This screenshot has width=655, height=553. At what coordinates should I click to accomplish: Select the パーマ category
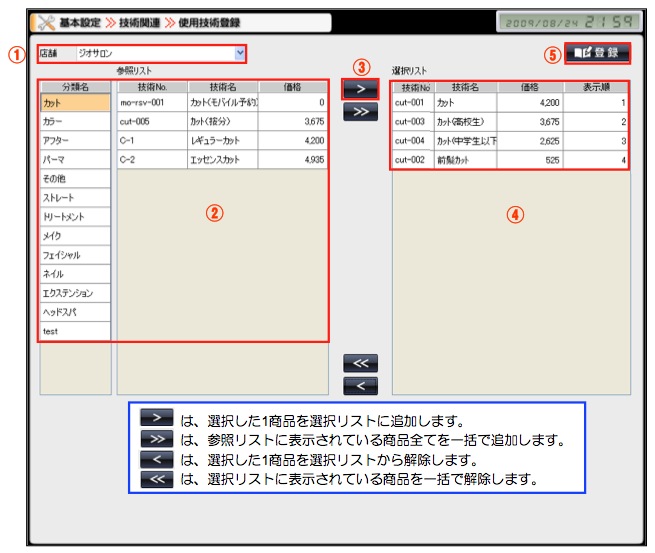click(x=74, y=159)
